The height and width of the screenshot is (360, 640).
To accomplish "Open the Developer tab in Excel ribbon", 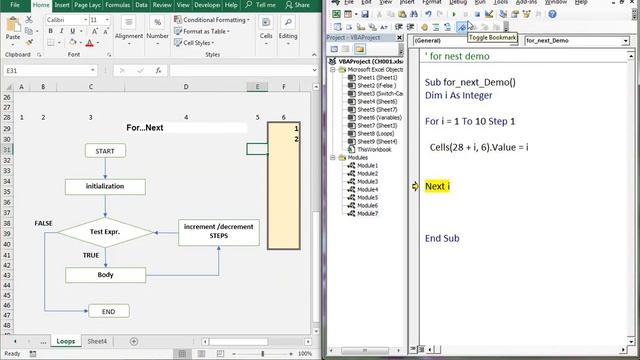I will [207, 5].
